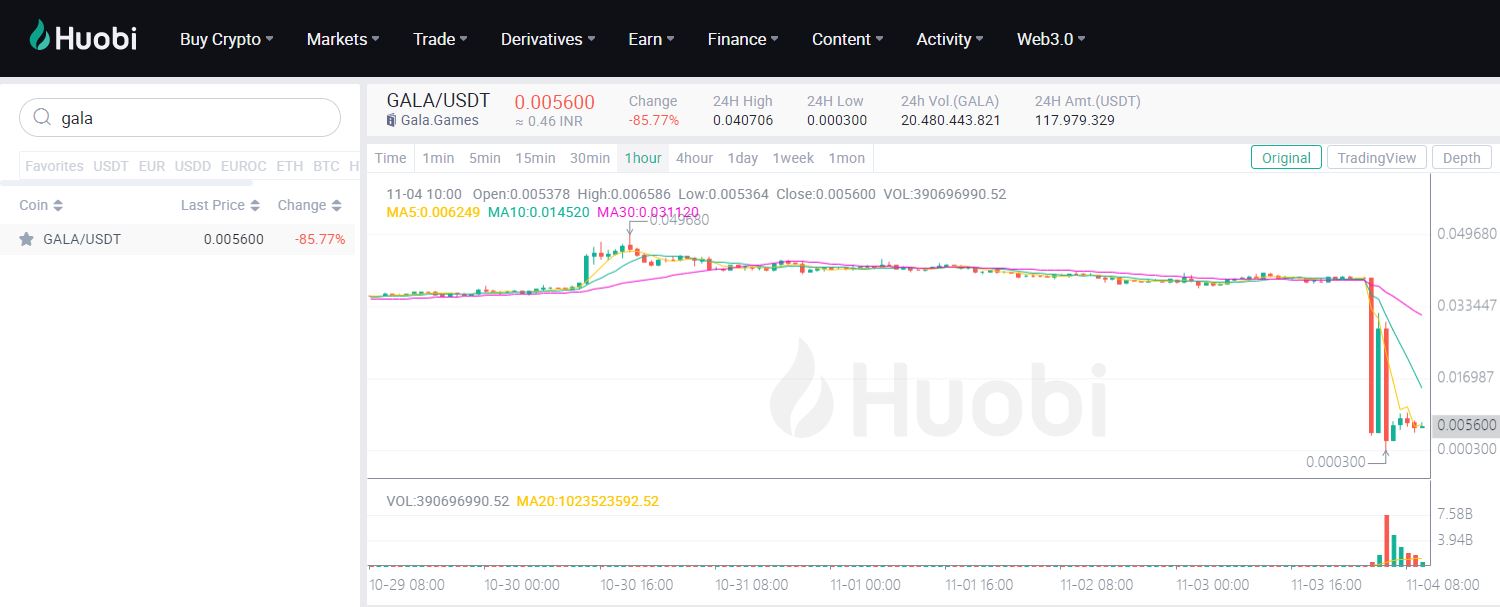Viewport: 1500px width, 607px height.
Task: Open the GALA/USDT pair row
Action: pyautogui.click(x=177, y=239)
